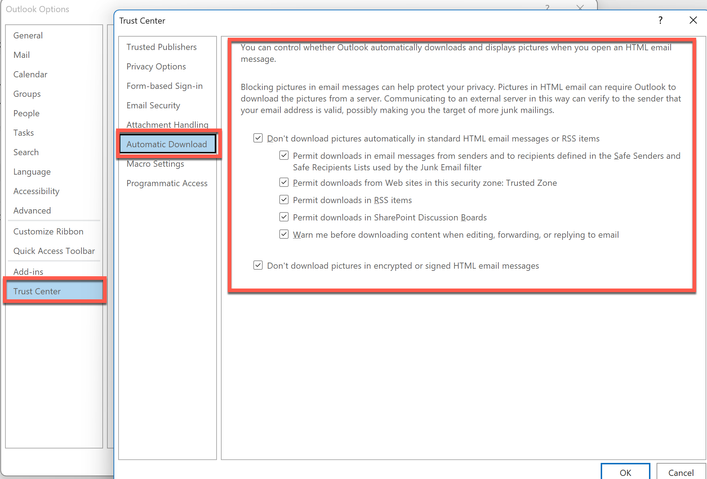Select Automatic Download in Trust Center
The height and width of the screenshot is (479, 707).
coord(168,144)
